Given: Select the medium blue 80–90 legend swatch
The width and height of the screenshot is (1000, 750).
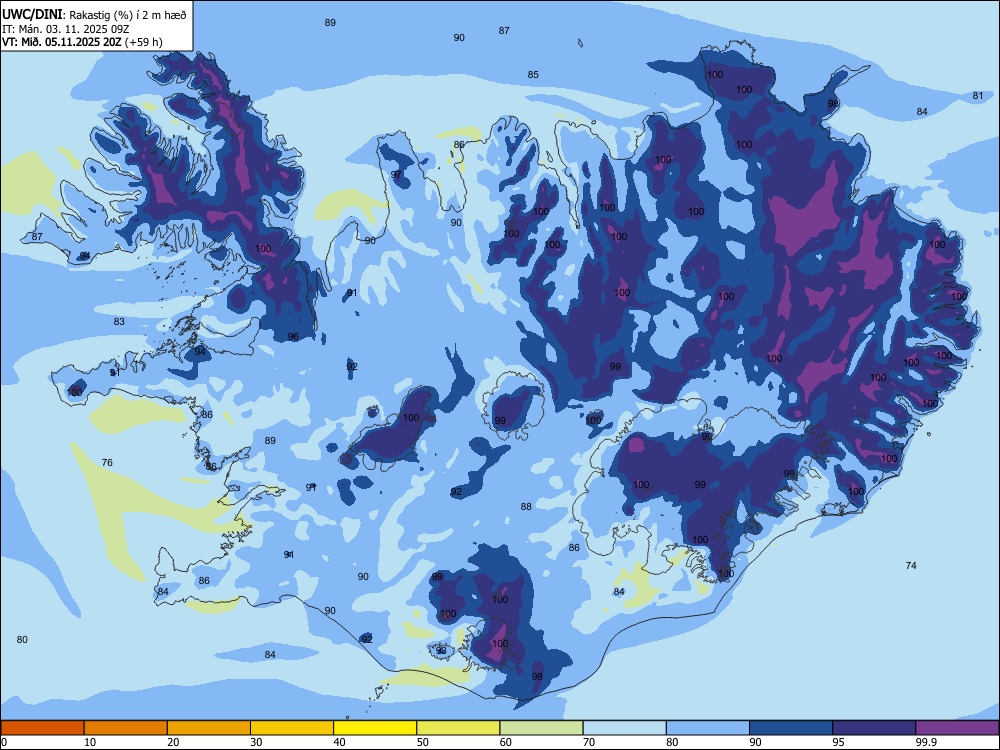Looking at the screenshot, I should [708, 728].
